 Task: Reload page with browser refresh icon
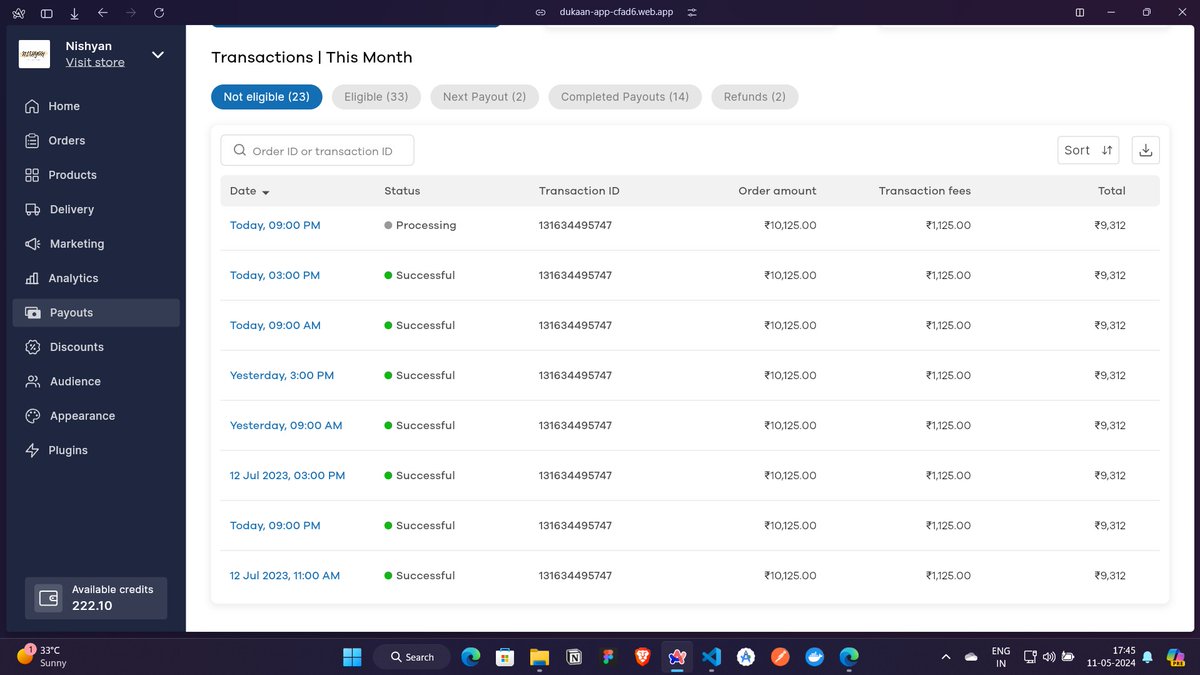(160, 12)
